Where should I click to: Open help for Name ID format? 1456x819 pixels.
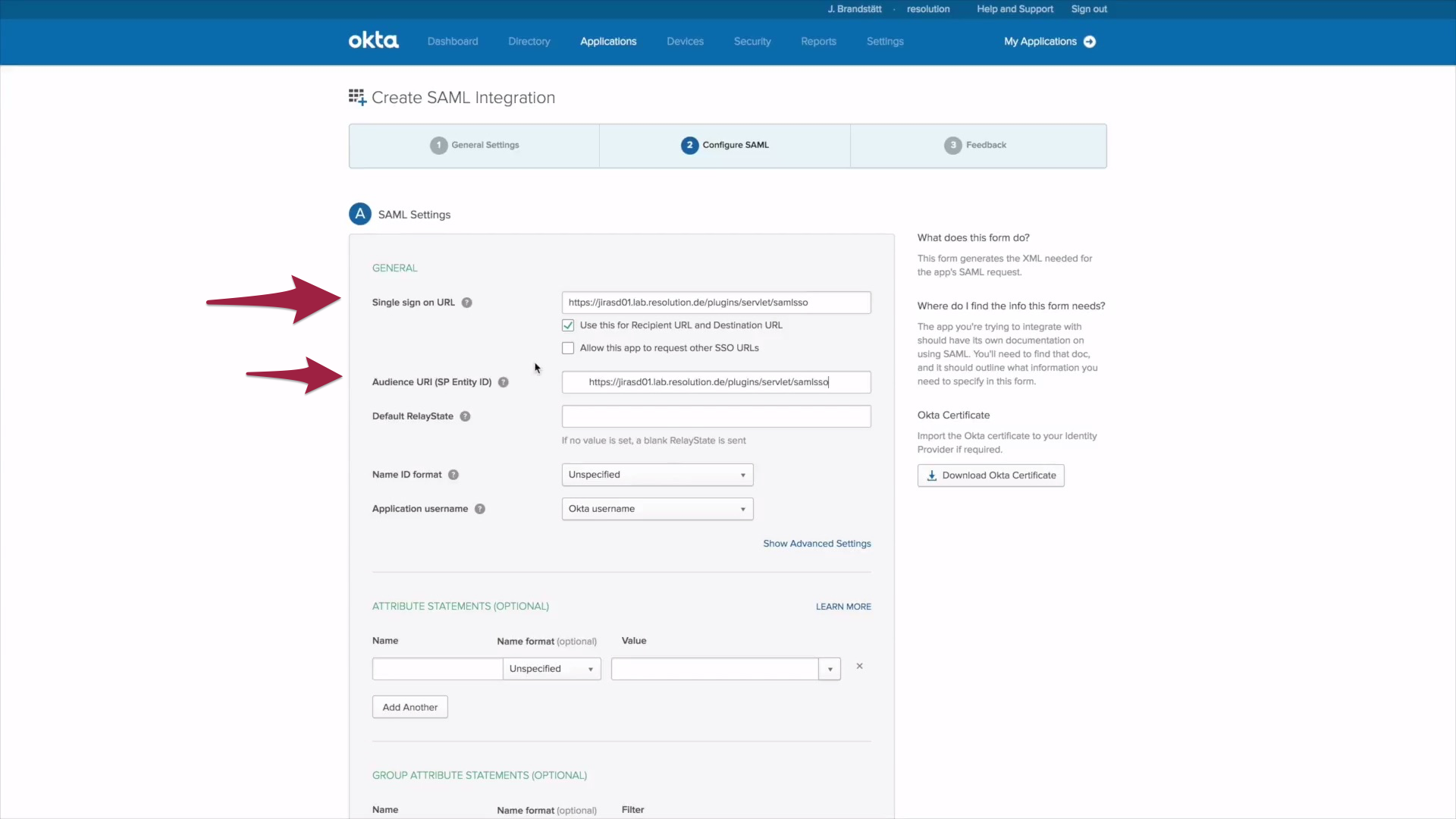tap(453, 475)
